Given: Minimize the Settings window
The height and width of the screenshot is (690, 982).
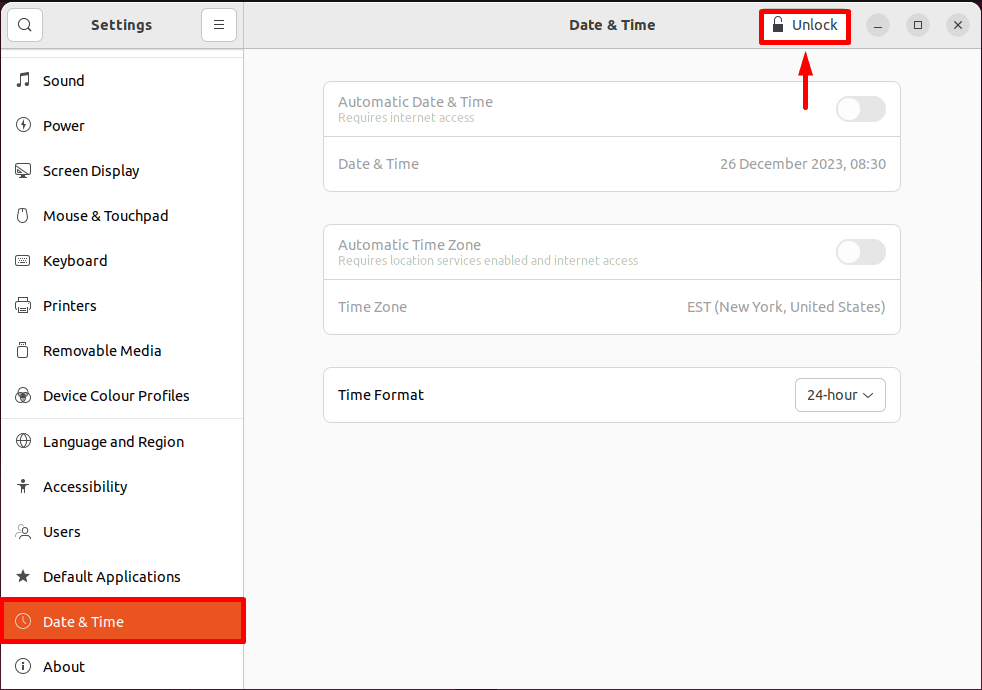Looking at the screenshot, I should click(878, 25).
